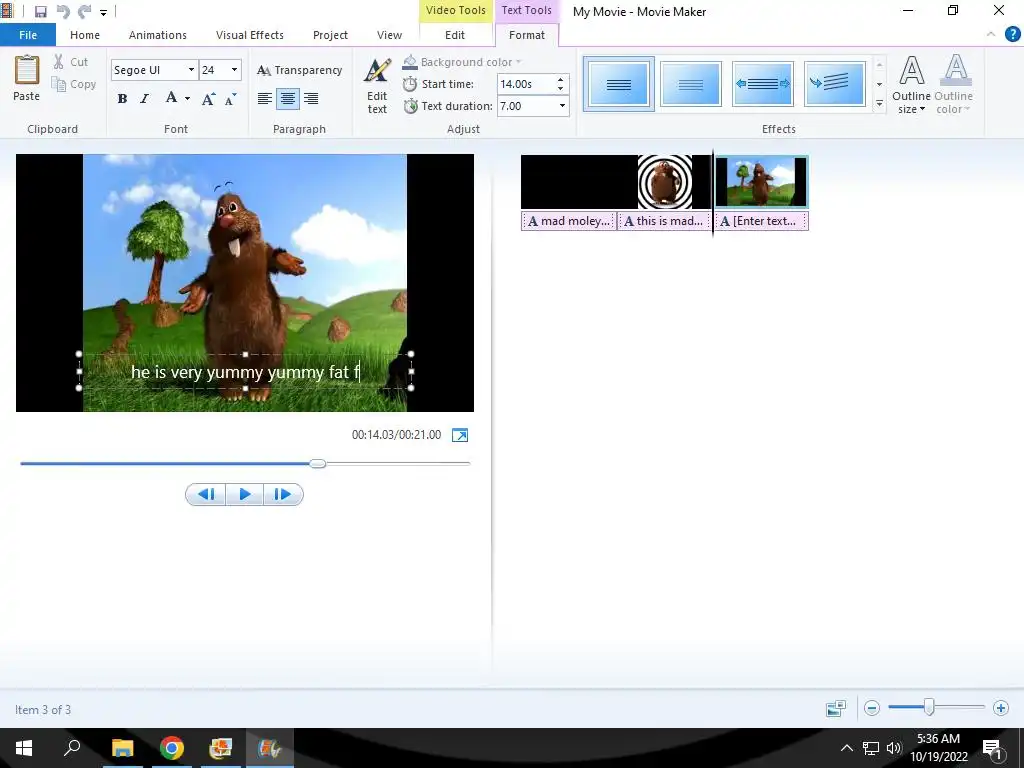
Task: Increase font size with grow icon
Action: coord(208,99)
